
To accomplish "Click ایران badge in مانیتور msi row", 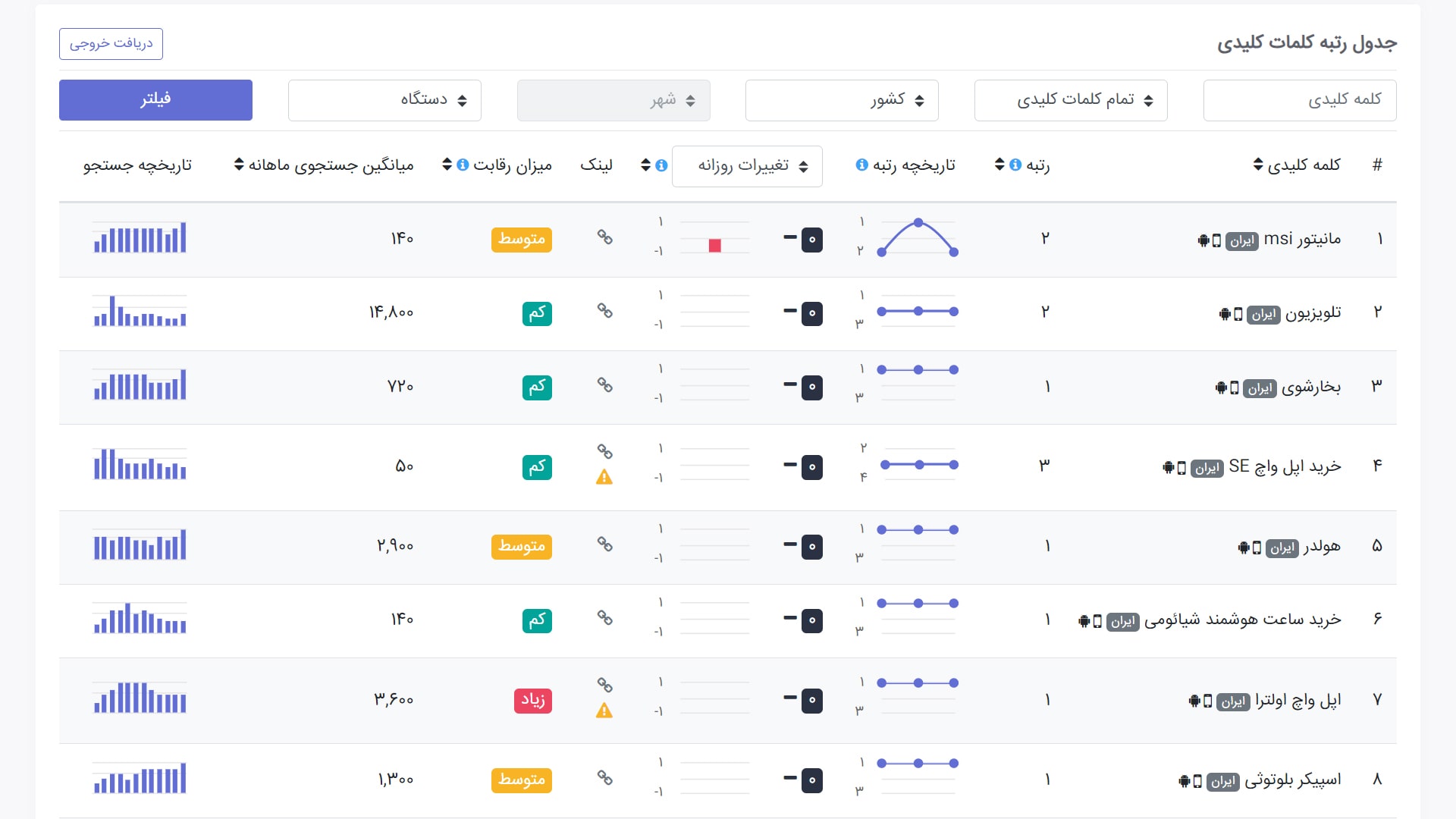I will pyautogui.click(x=1241, y=241).
